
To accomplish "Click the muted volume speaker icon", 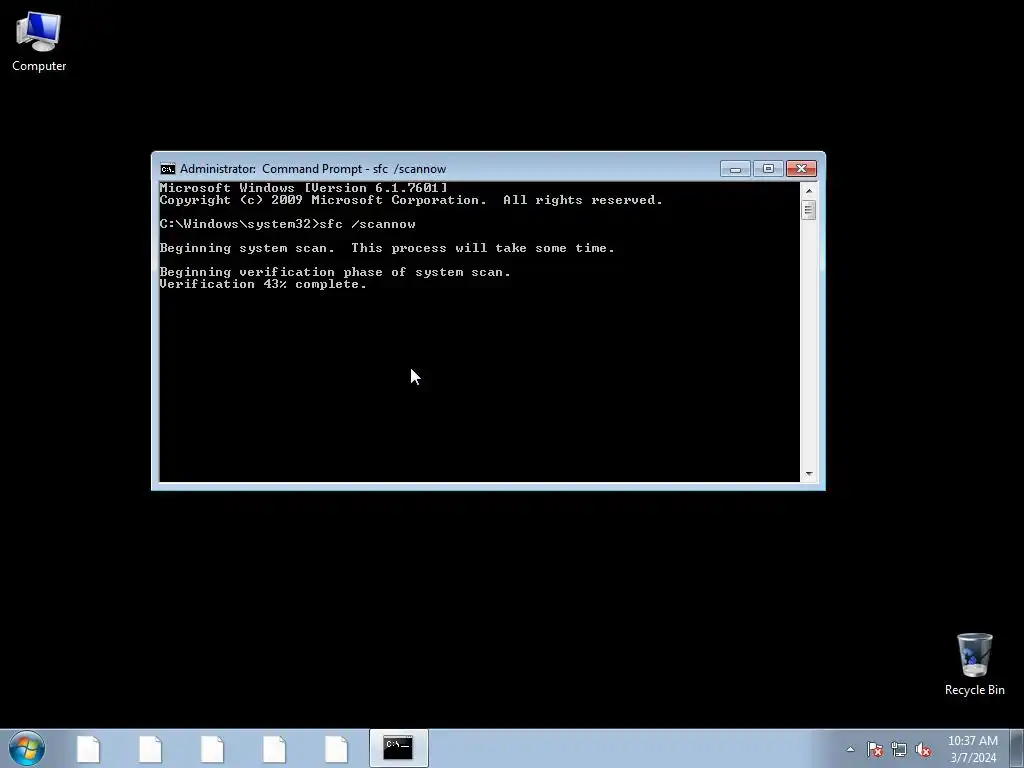I will pyautogui.click(x=923, y=749).
